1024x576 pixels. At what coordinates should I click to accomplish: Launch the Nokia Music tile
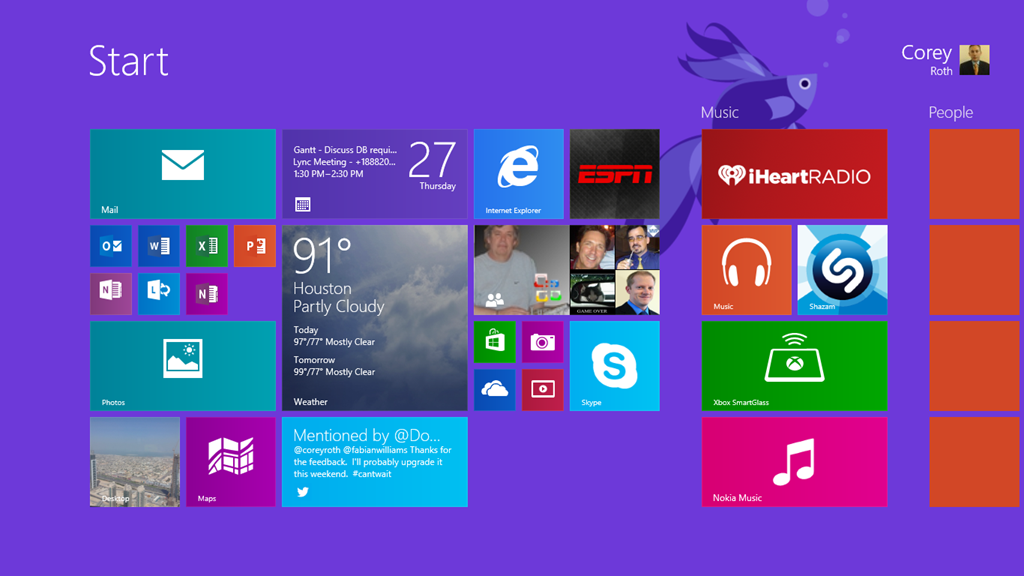click(795, 462)
